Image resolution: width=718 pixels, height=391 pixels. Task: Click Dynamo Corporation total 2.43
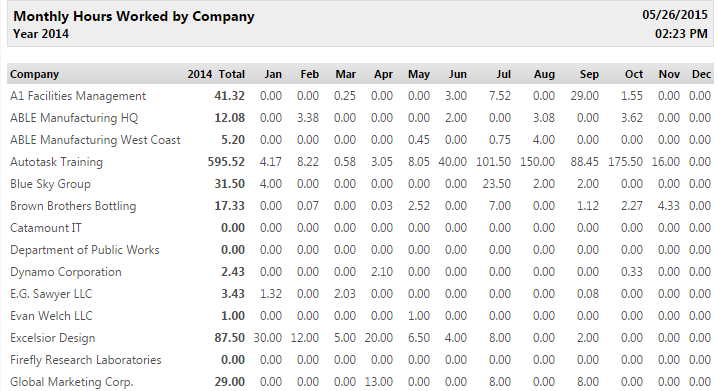[233, 272]
